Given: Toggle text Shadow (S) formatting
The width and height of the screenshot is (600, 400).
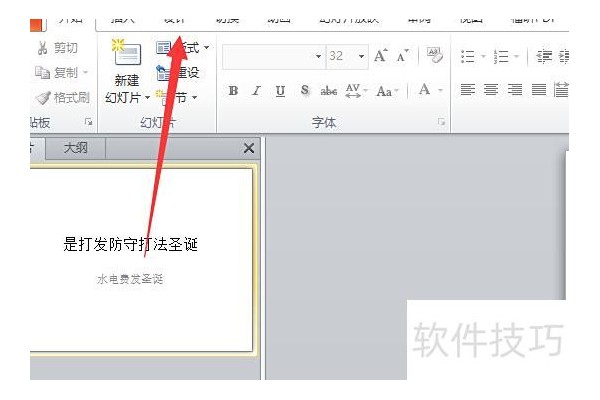Looking at the screenshot, I should [x=305, y=91].
